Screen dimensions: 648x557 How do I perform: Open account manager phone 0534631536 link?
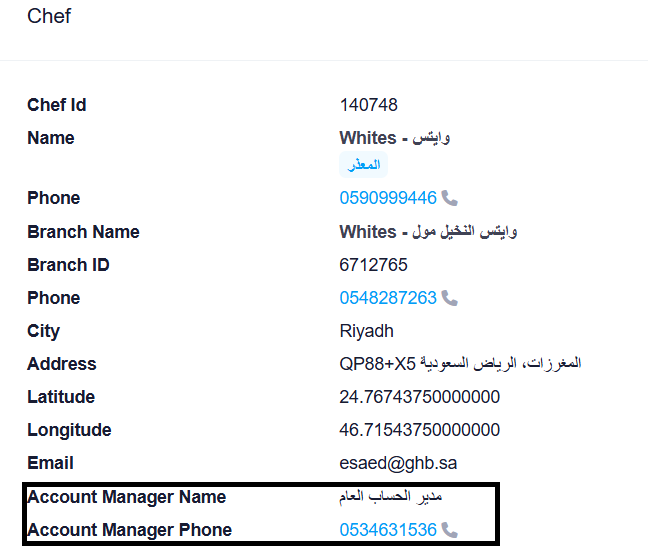388,530
